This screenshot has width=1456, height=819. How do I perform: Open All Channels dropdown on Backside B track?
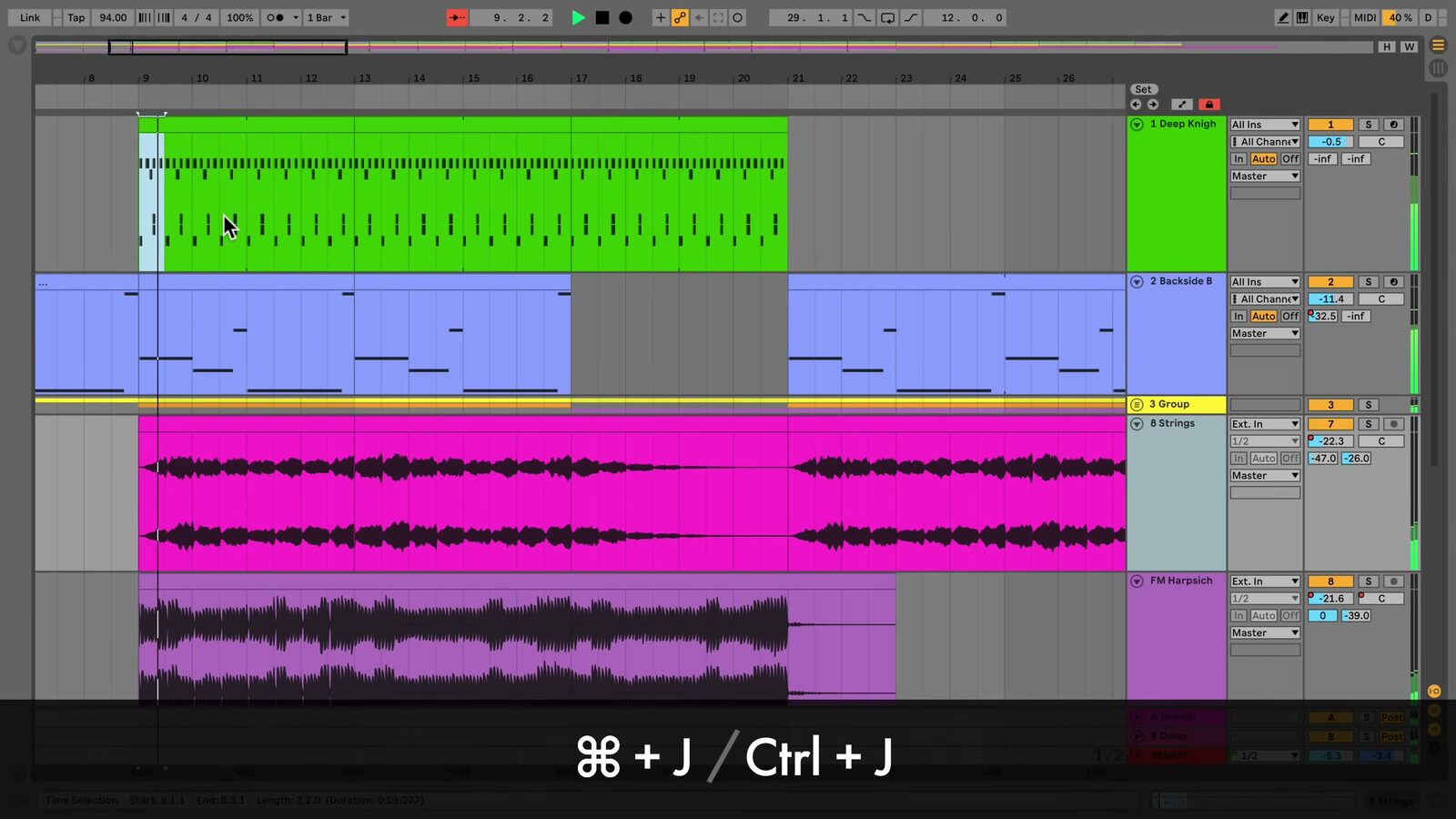click(x=1265, y=299)
